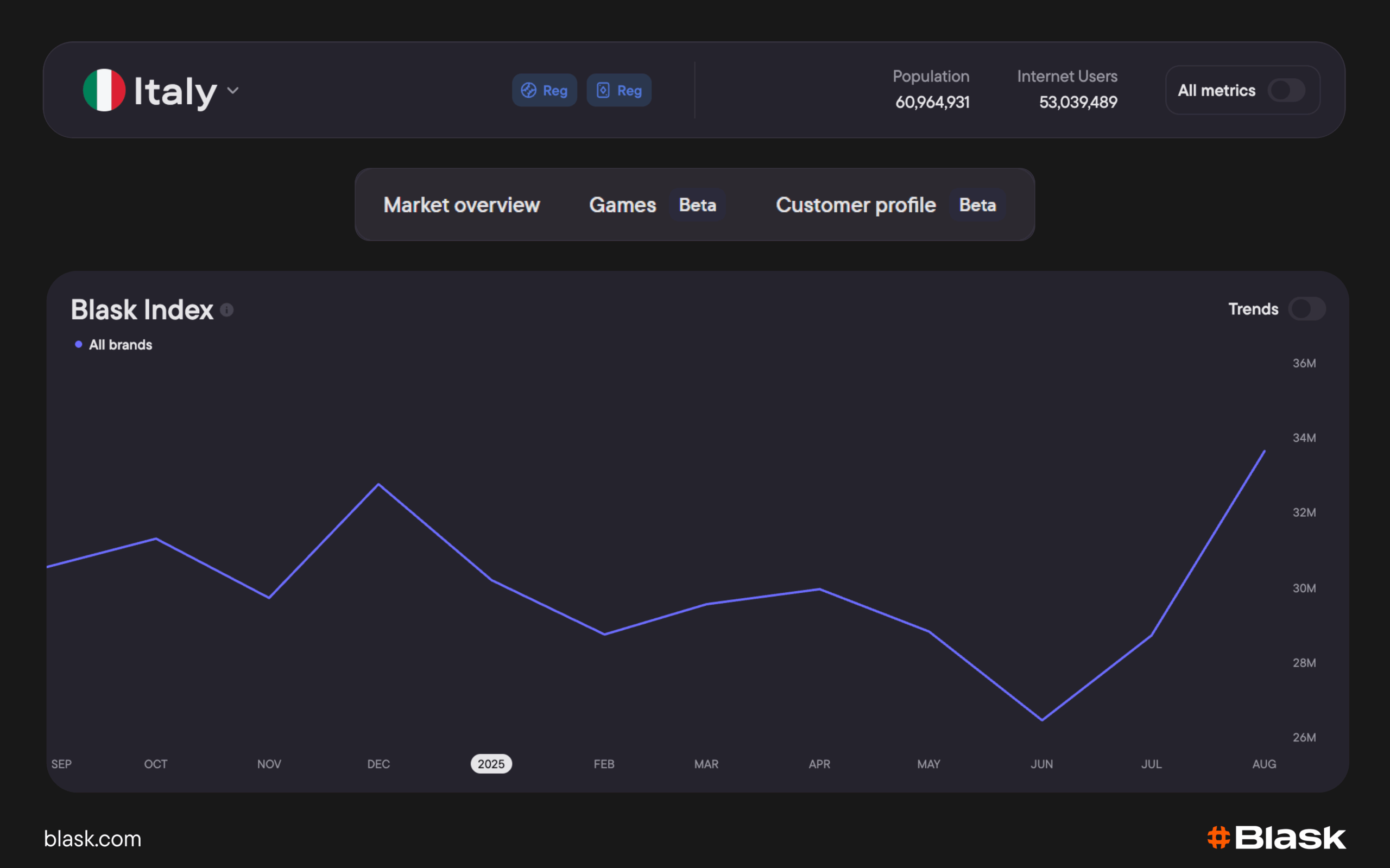
Task: Click the JUN low point on chart
Action: (1042, 719)
